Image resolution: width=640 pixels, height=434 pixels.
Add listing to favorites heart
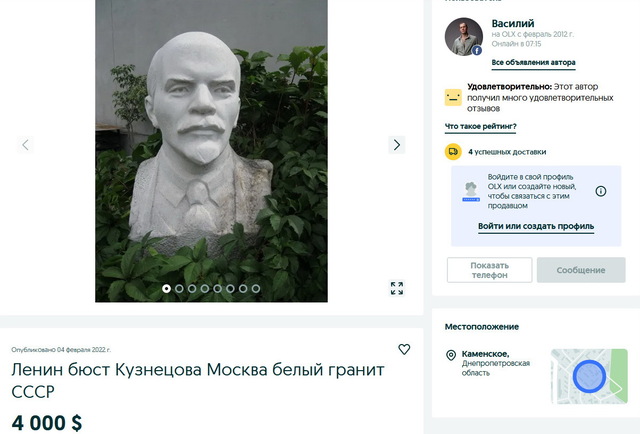[x=404, y=349]
